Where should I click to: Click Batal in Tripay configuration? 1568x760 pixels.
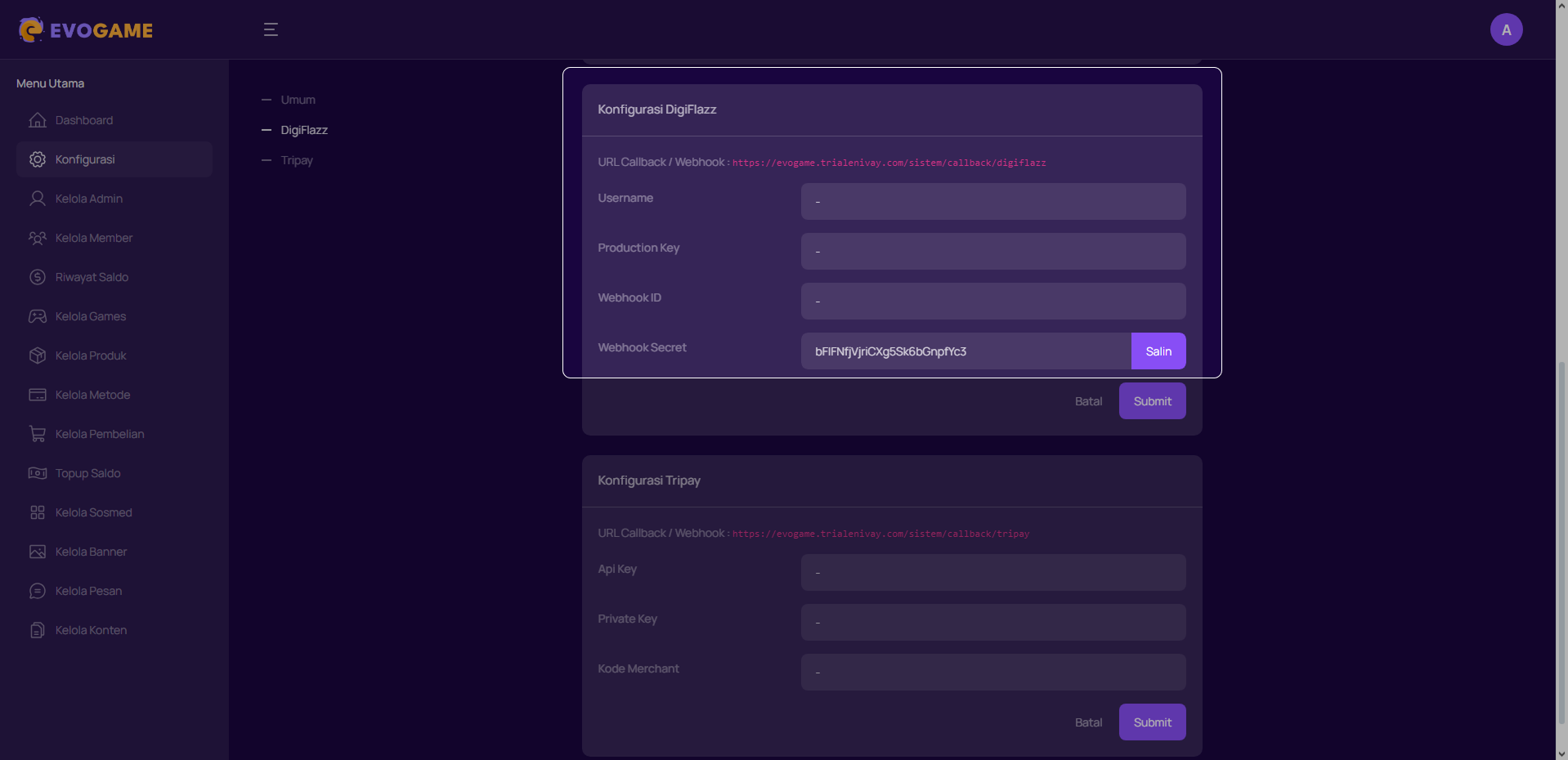pos(1088,722)
